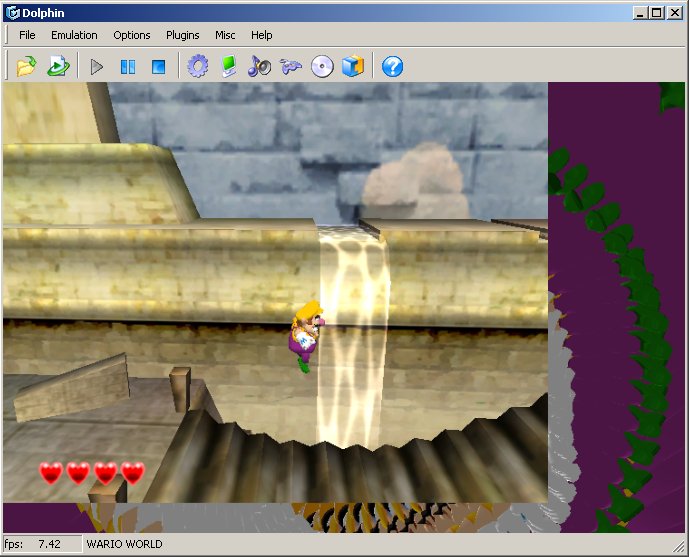
Task: Click the red hearts health display
Action: (x=92, y=473)
